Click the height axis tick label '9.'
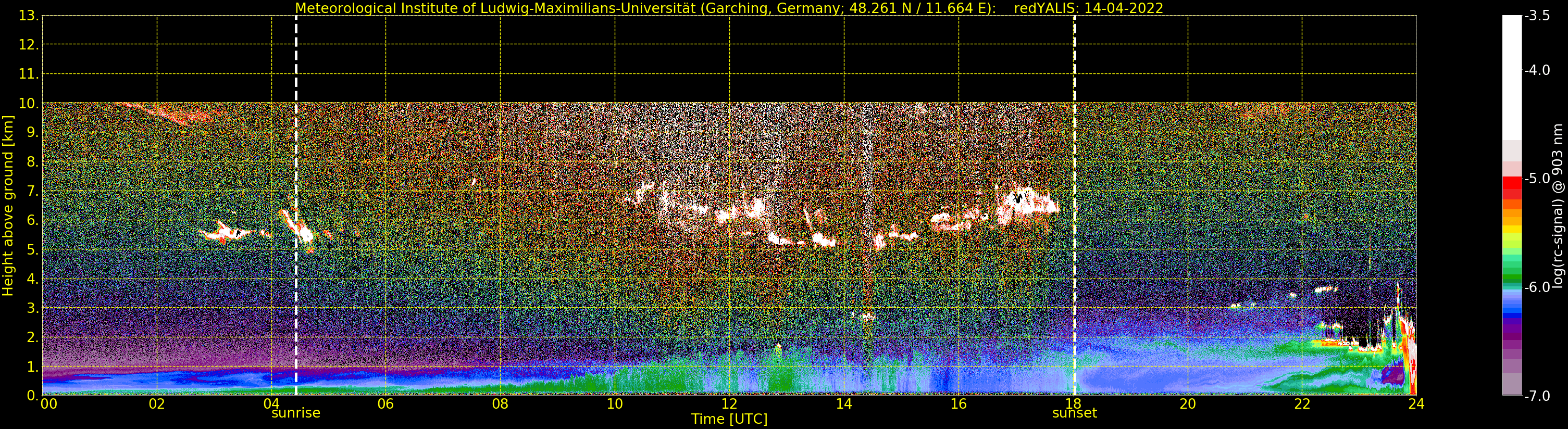 click(32, 132)
